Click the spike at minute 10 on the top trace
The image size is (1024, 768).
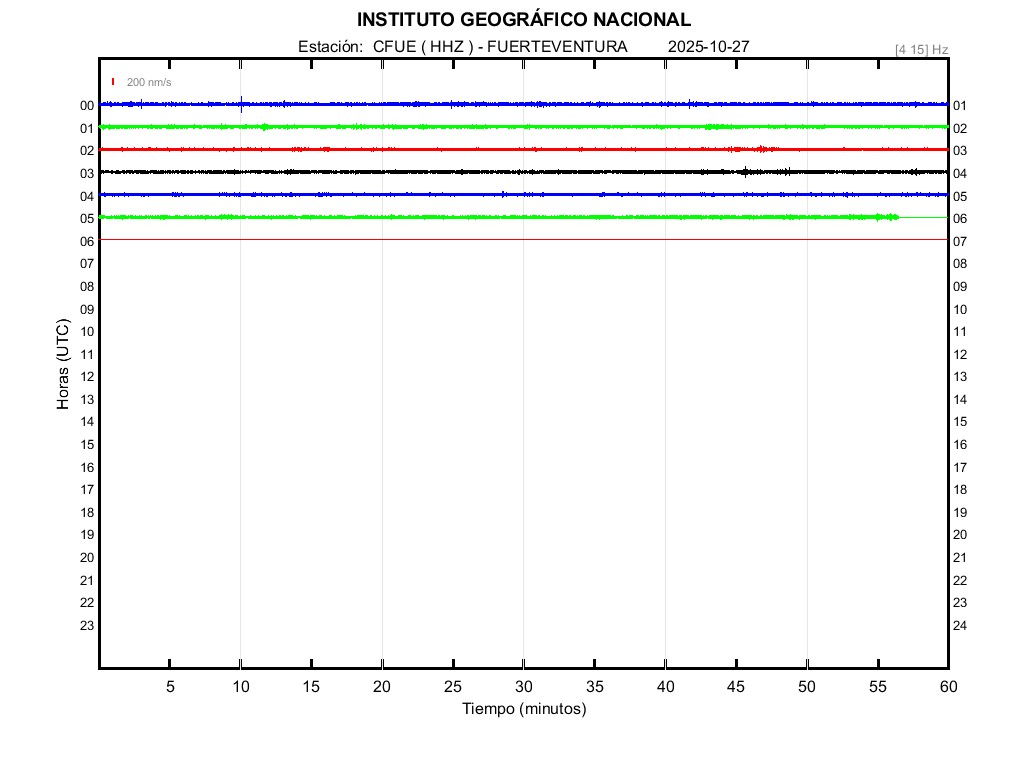pos(241,103)
